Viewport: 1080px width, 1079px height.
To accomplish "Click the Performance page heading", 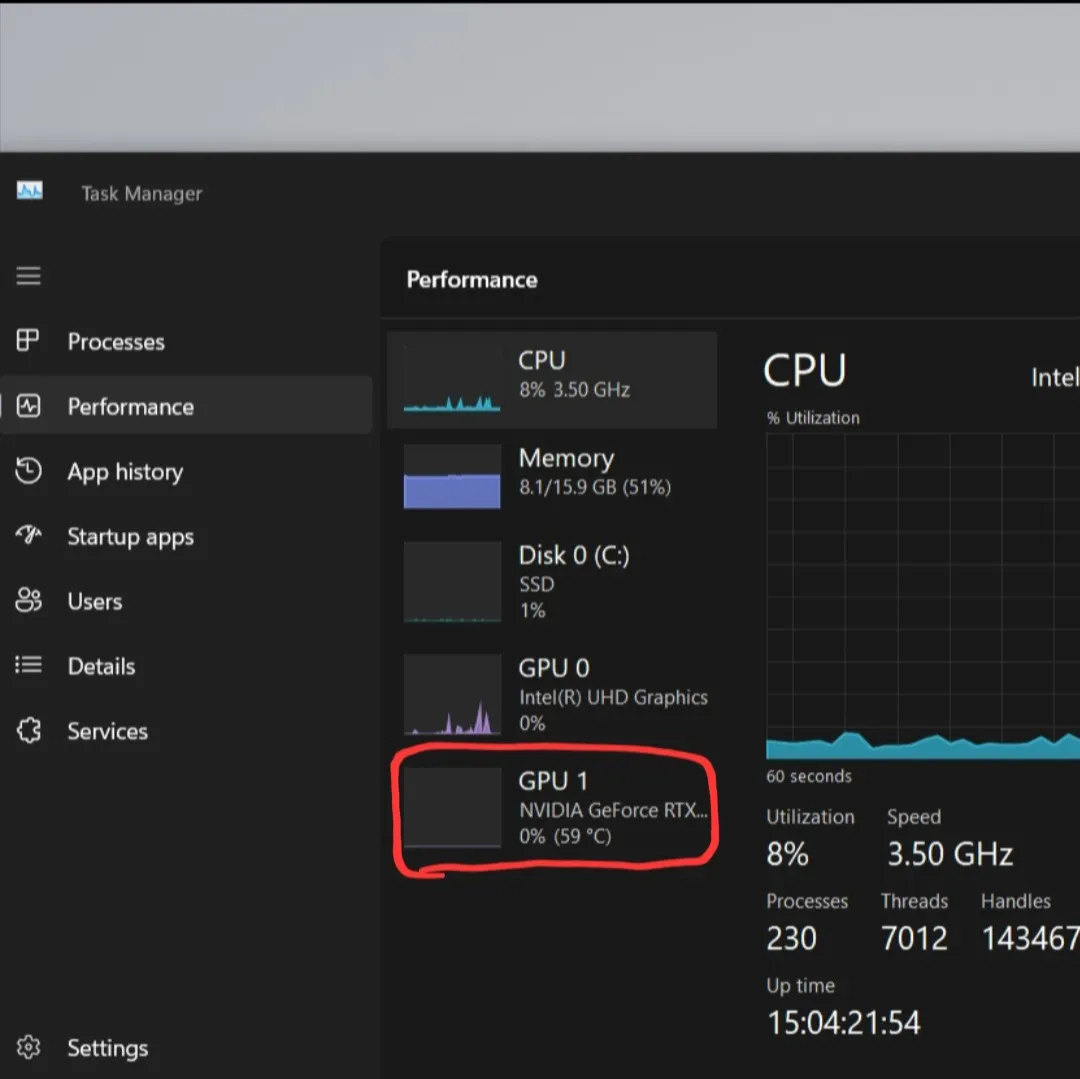I will point(472,280).
